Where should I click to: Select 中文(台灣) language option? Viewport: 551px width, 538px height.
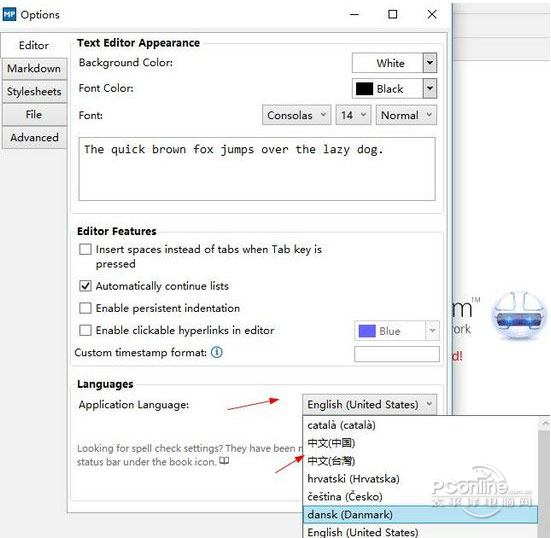coord(420,461)
